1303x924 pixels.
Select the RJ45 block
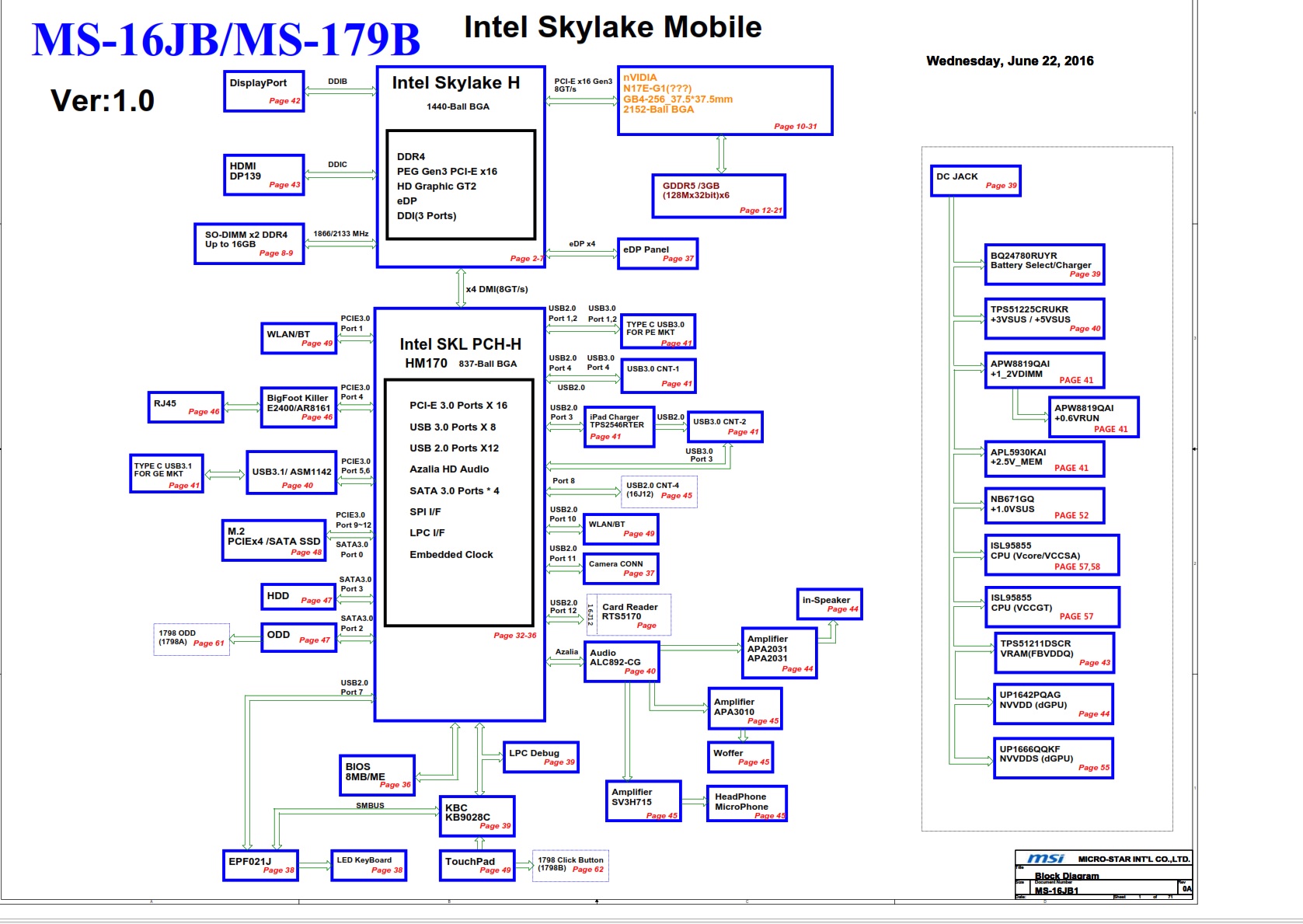[x=186, y=407]
